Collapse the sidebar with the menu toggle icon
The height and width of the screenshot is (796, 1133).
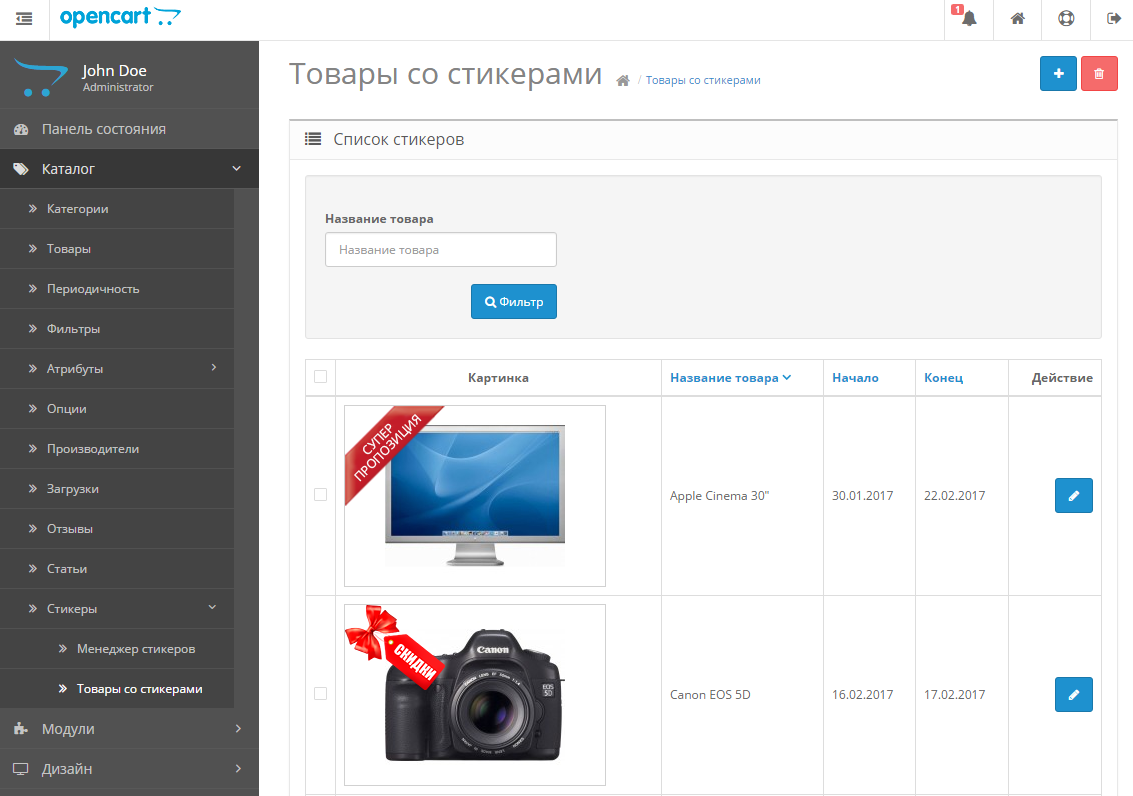click(x=24, y=19)
